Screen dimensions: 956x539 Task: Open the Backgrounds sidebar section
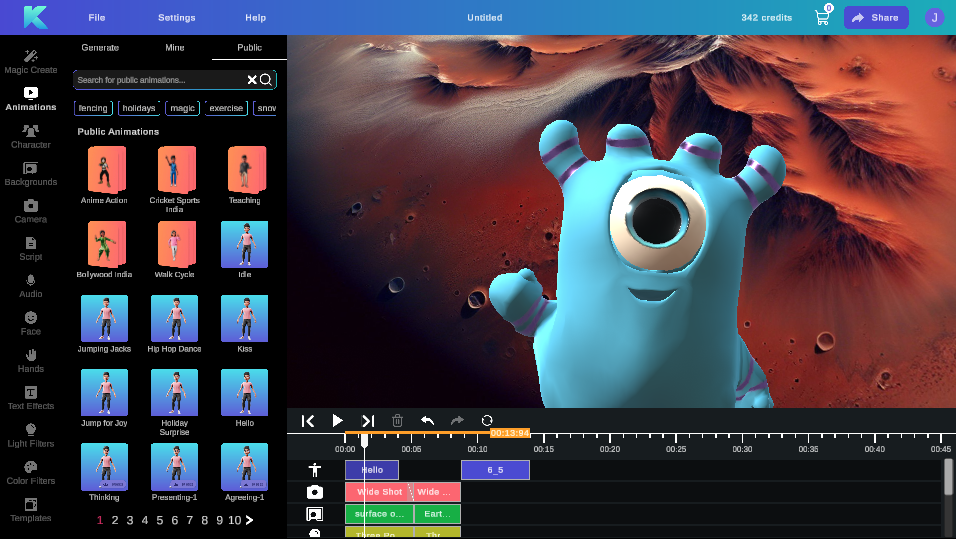(30, 174)
